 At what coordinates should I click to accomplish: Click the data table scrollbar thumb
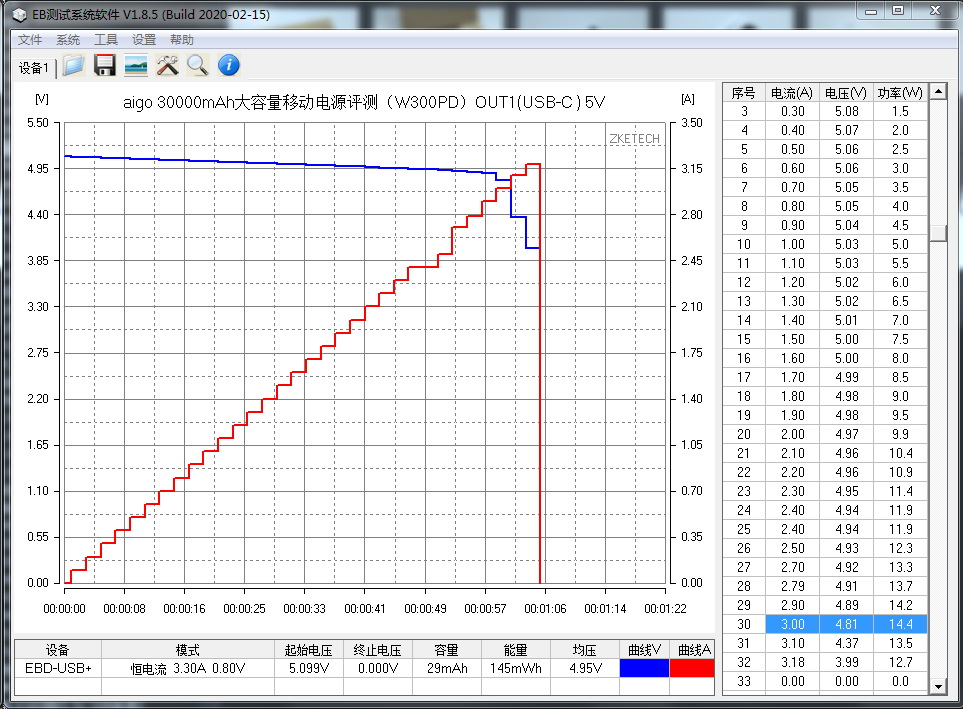point(938,233)
